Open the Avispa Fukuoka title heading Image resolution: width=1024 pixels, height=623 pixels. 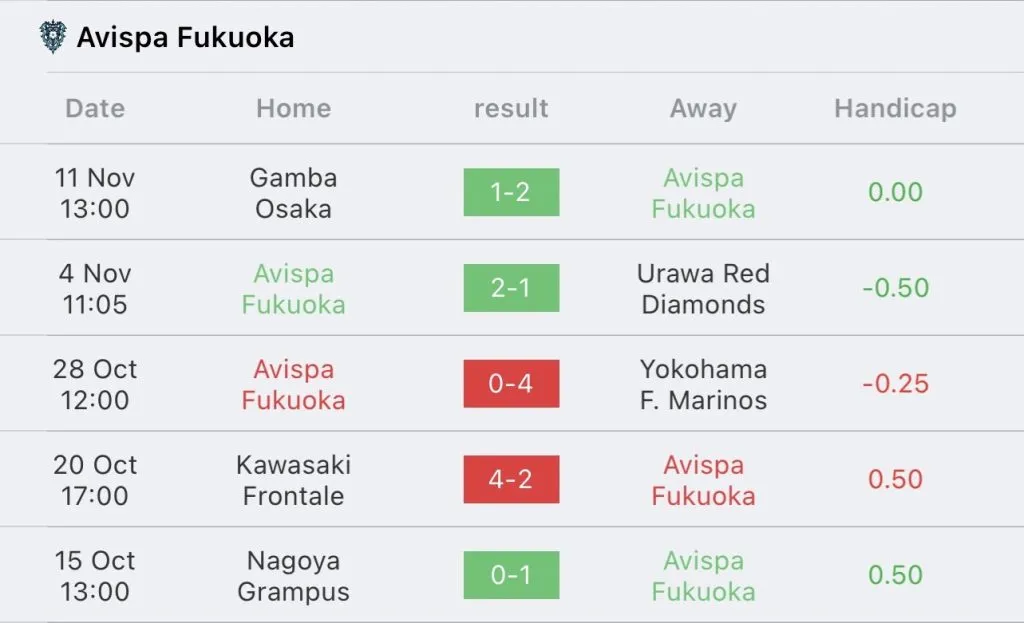pyautogui.click(x=185, y=38)
